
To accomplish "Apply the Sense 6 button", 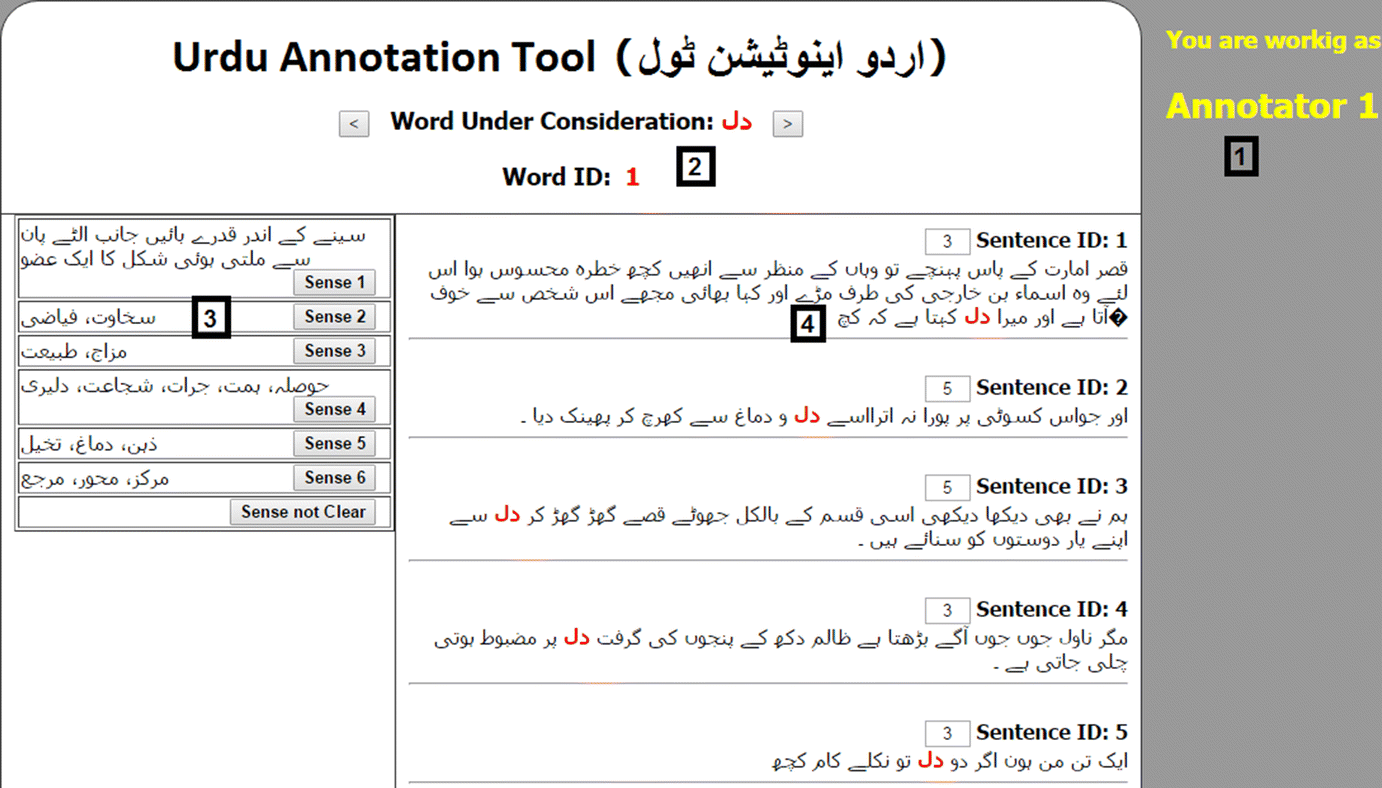I will tap(334, 478).
